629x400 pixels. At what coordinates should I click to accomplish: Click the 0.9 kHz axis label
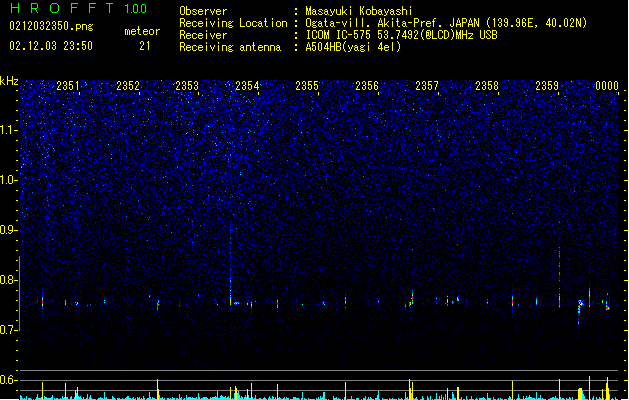[x=8, y=230]
